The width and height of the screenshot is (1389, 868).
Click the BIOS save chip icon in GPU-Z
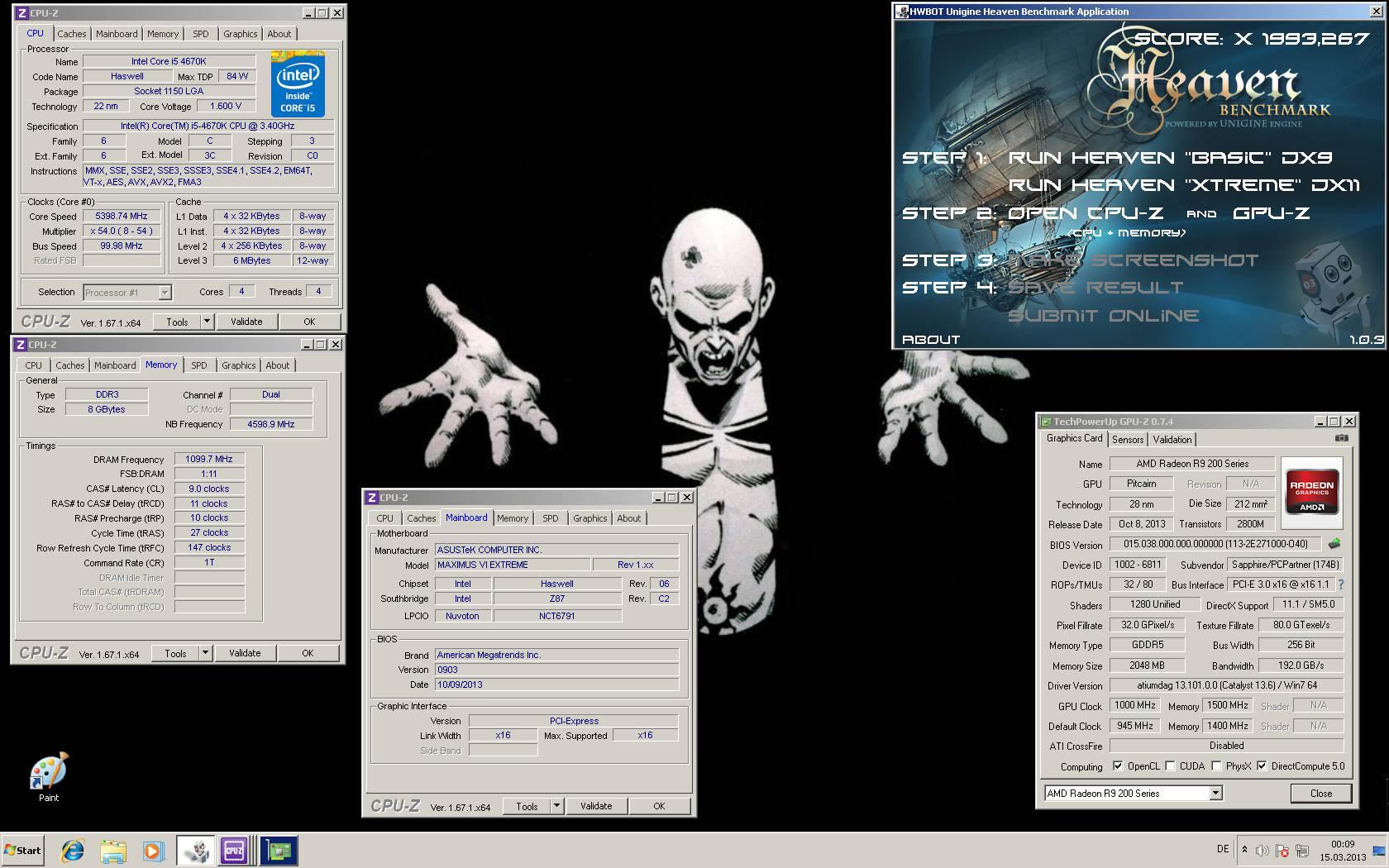click(1334, 544)
